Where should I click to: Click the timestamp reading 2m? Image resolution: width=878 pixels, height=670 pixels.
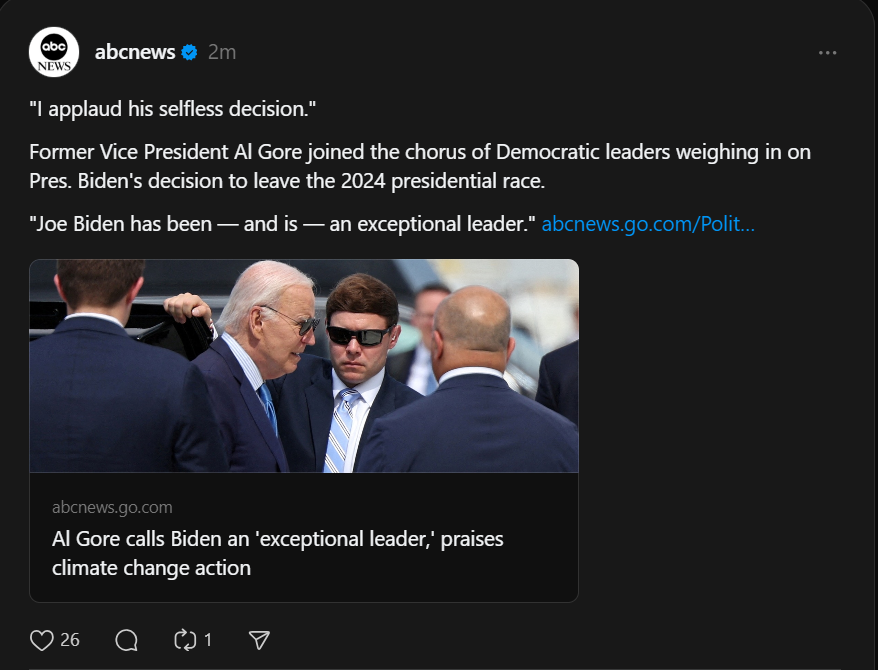(x=219, y=51)
